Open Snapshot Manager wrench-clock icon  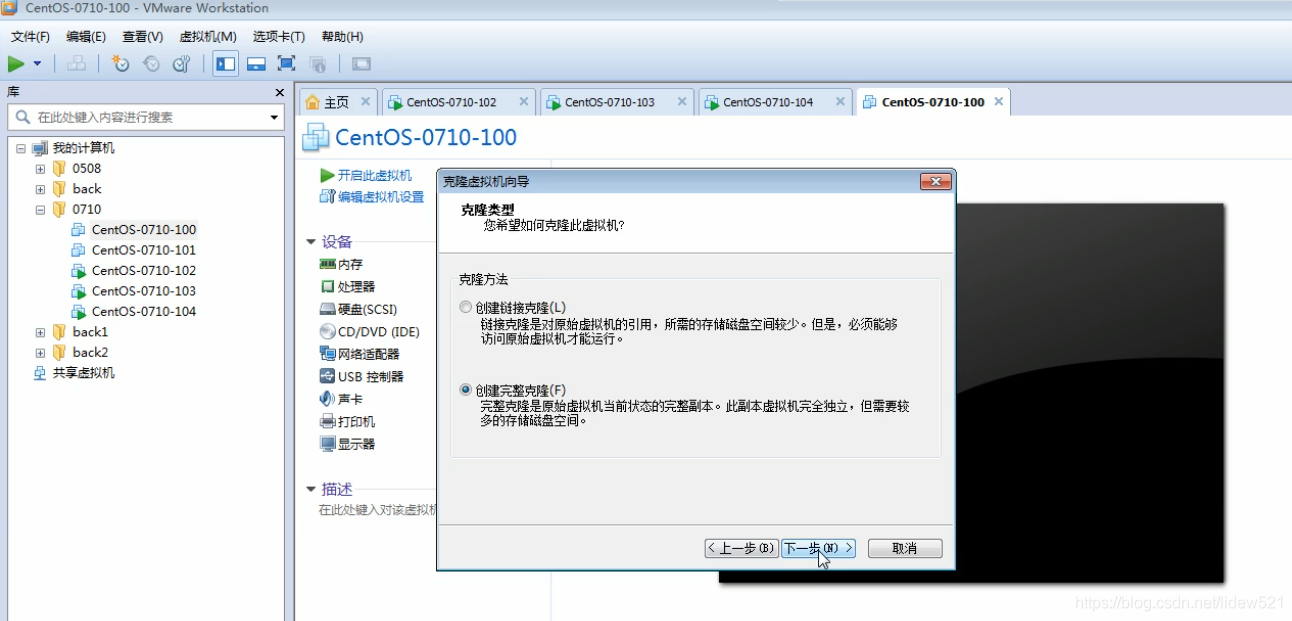(x=181, y=64)
